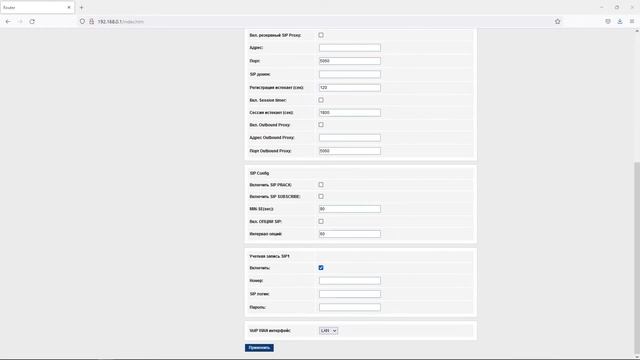The image size is (640, 360).
Task: Open the Pocket save icon in toolbar
Action: [x=608, y=21]
